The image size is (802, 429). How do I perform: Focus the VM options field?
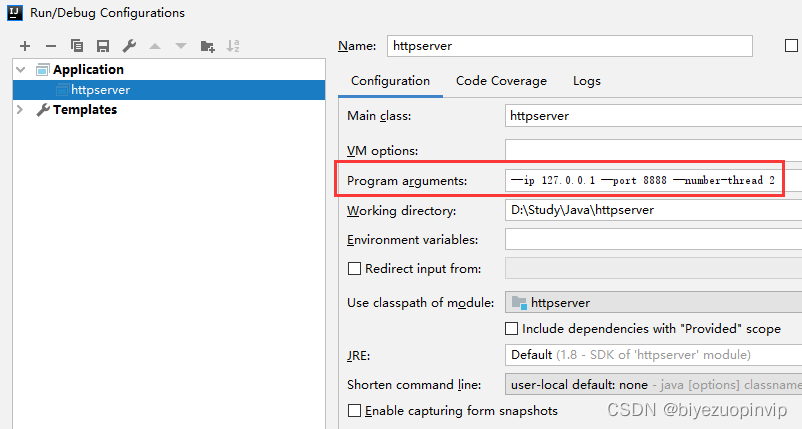pyautogui.click(x=653, y=150)
